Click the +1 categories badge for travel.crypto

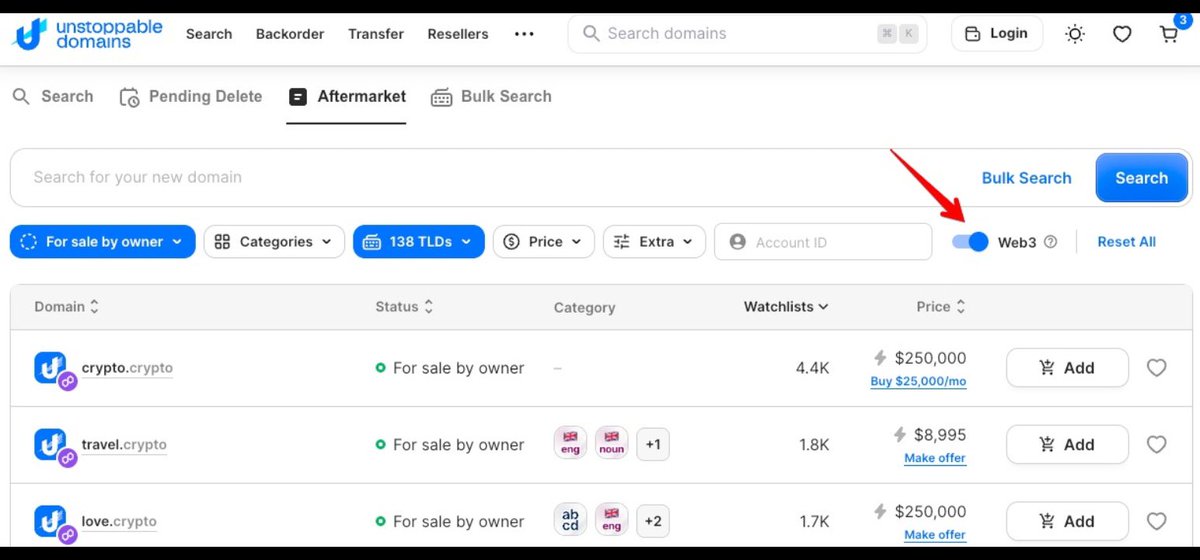pos(653,444)
